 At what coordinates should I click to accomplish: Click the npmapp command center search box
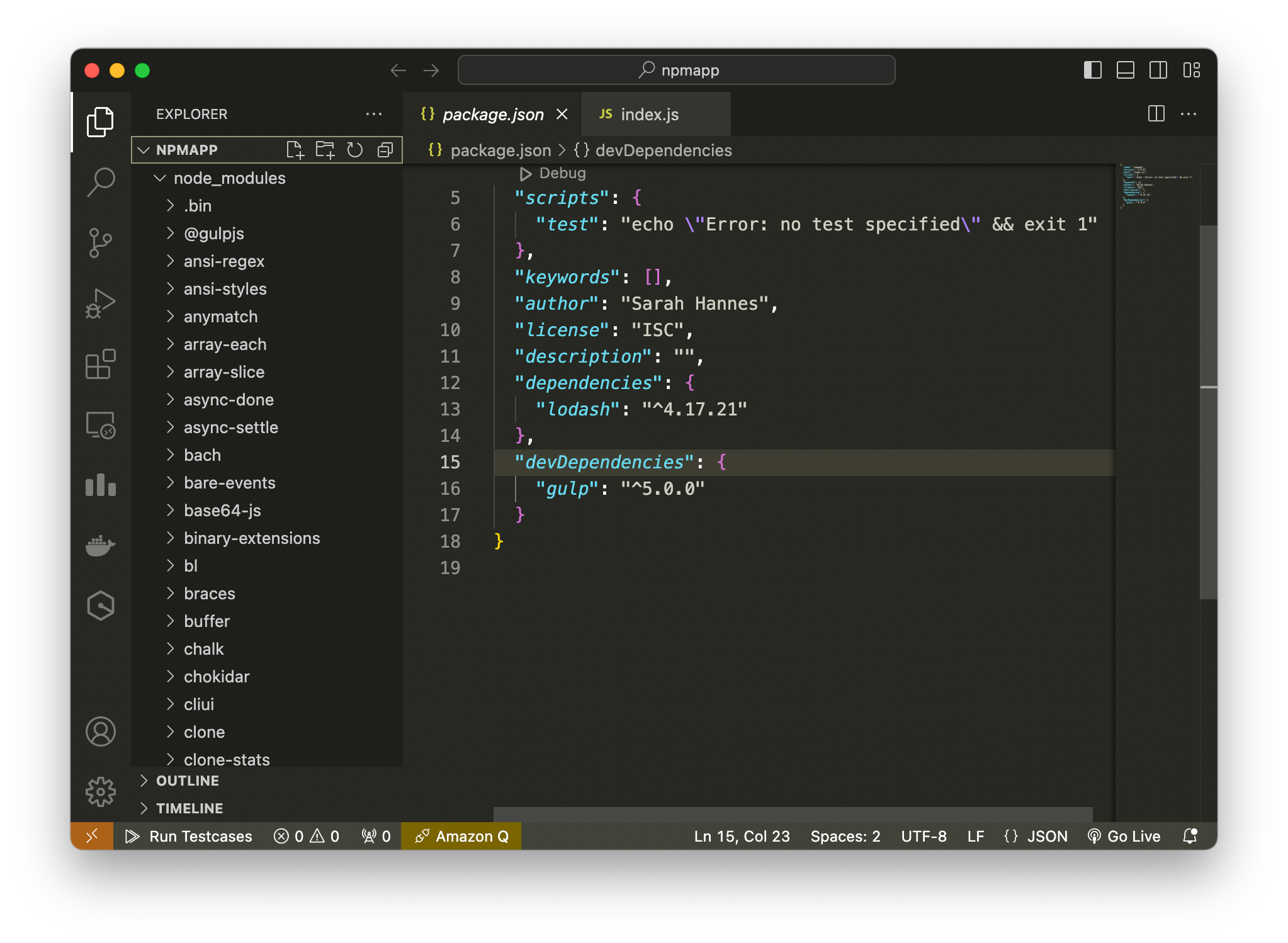coord(676,70)
